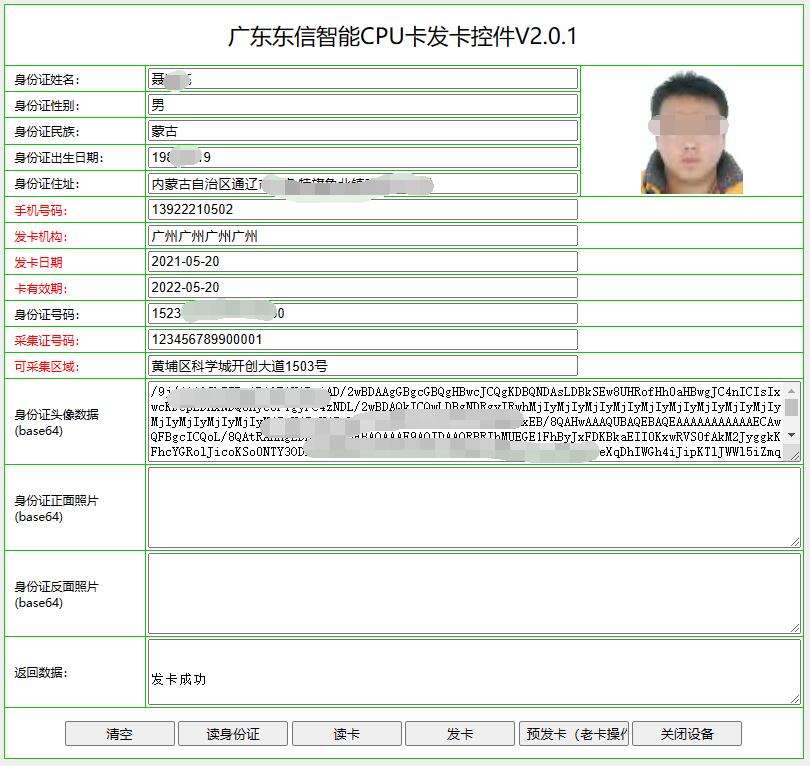The width and height of the screenshot is (810, 766).
Task: Click the 清空 button to clear form
Action: coord(119,733)
